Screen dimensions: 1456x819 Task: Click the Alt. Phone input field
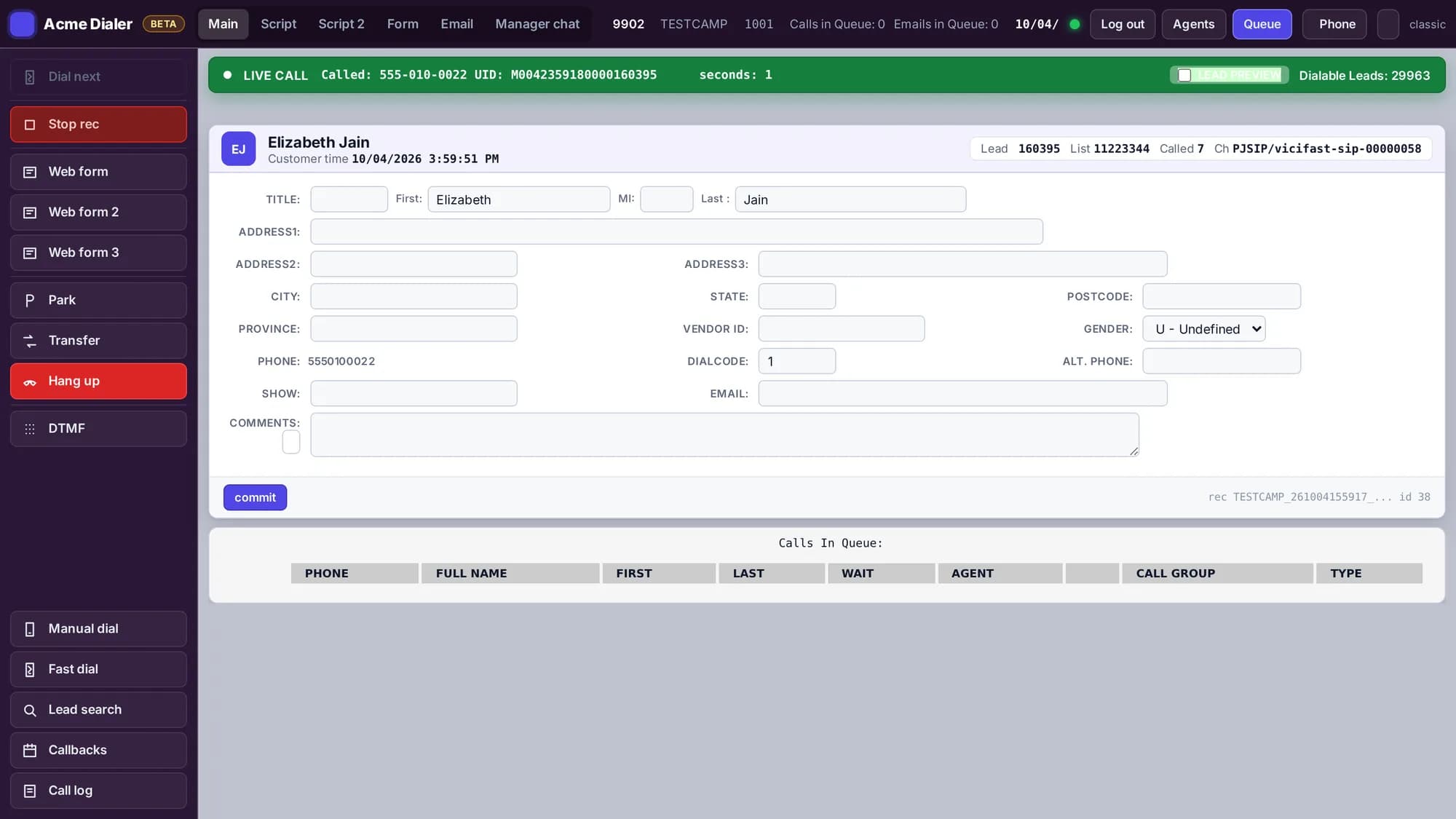(x=1222, y=362)
